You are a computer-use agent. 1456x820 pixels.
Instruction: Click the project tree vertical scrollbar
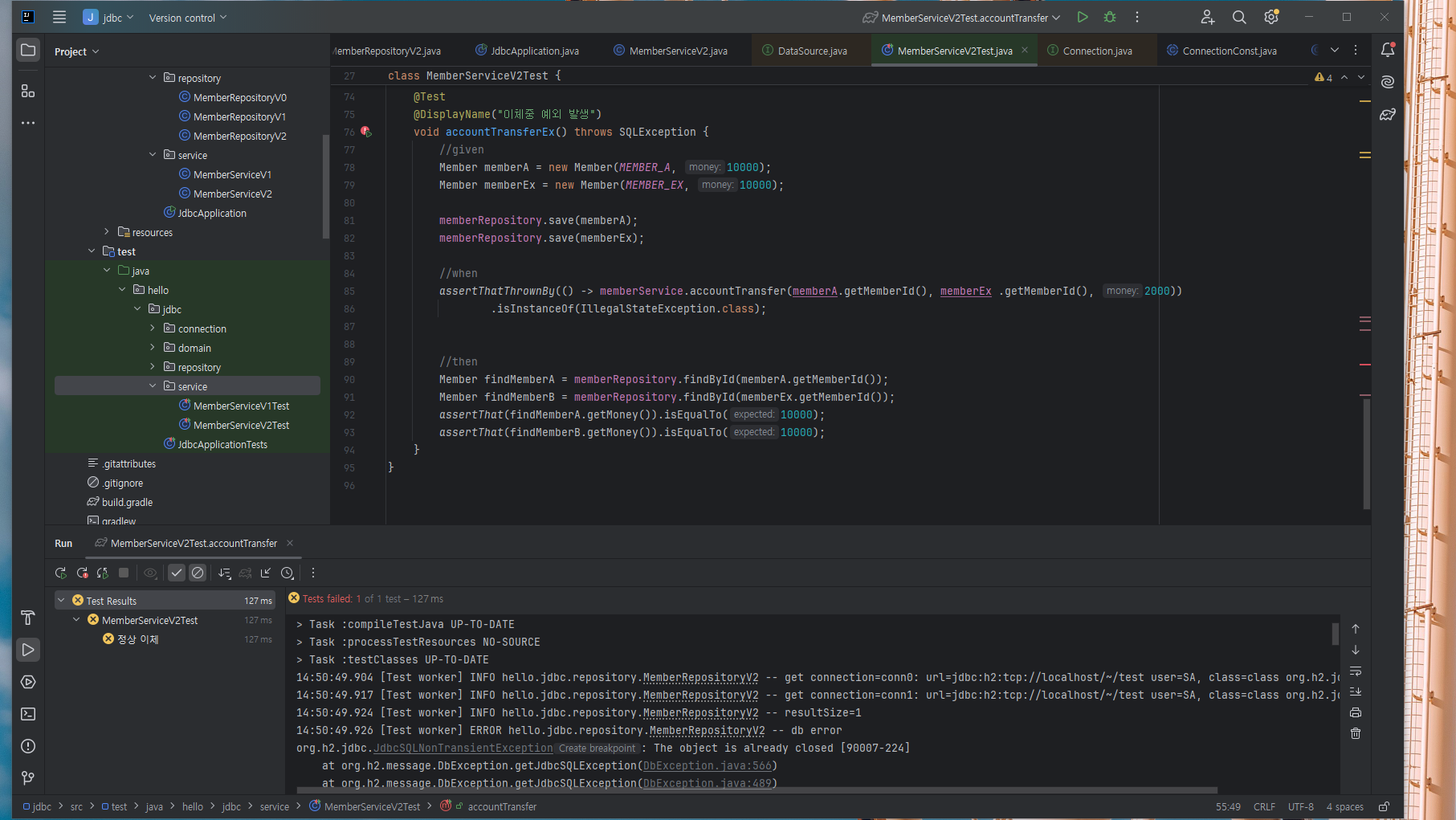(x=325, y=185)
